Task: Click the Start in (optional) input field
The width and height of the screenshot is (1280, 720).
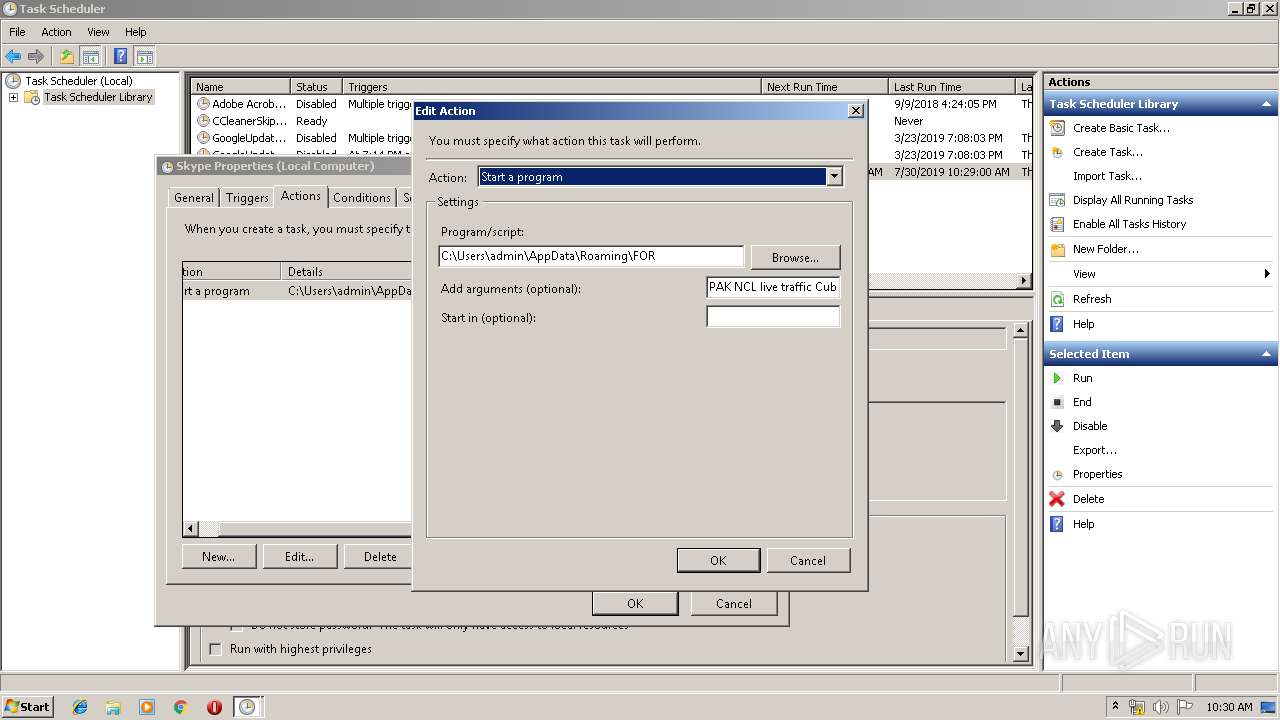Action: 773,317
